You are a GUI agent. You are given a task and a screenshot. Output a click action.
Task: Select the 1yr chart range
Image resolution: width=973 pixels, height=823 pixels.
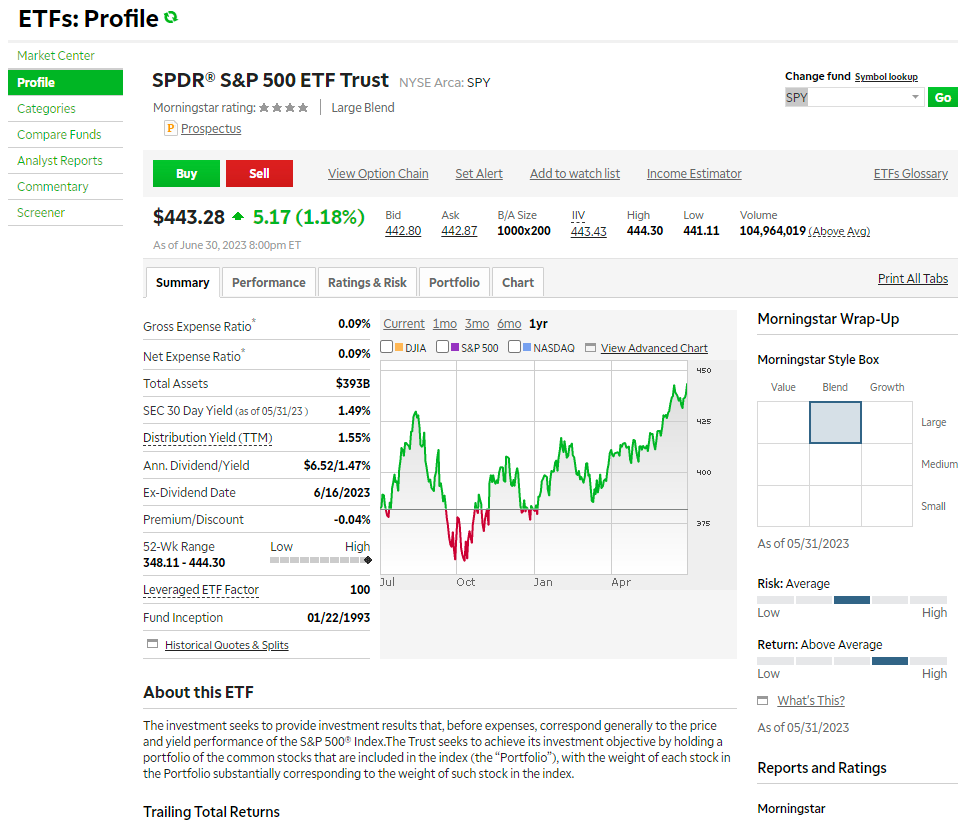coord(538,323)
